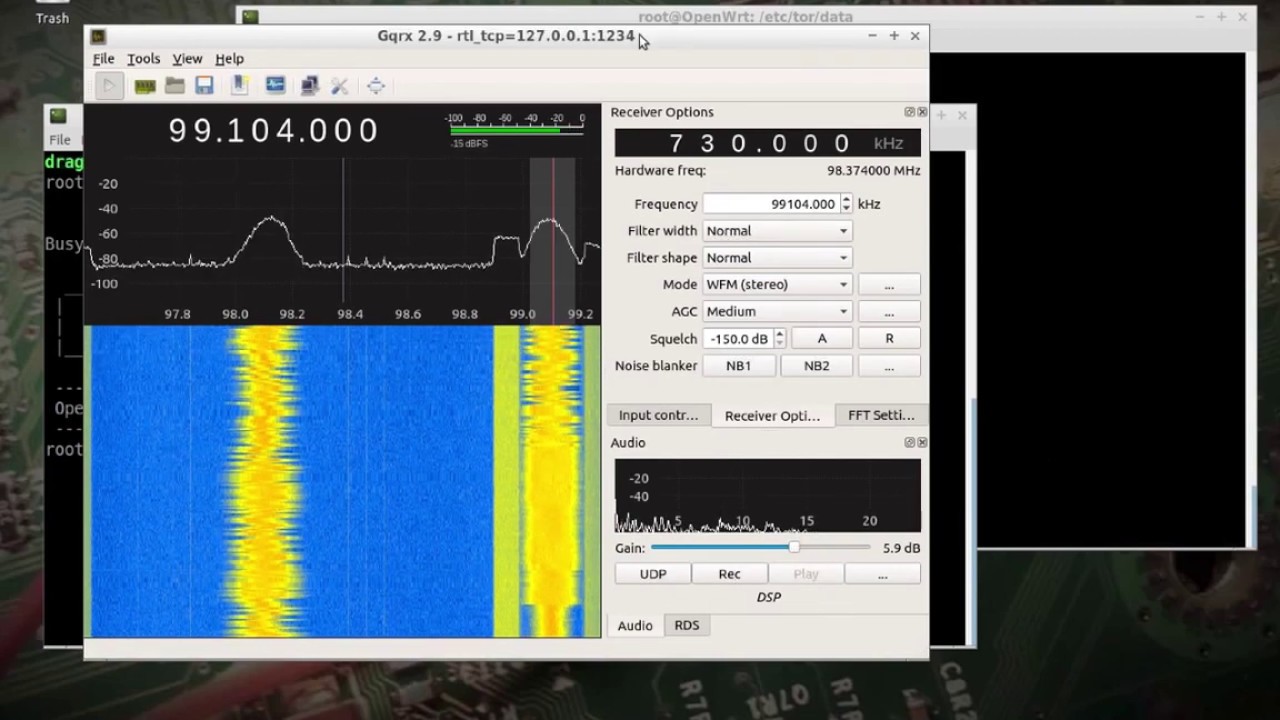Click the waveform monitor toolbar icon
1280x720 pixels.
pyautogui.click(x=275, y=86)
